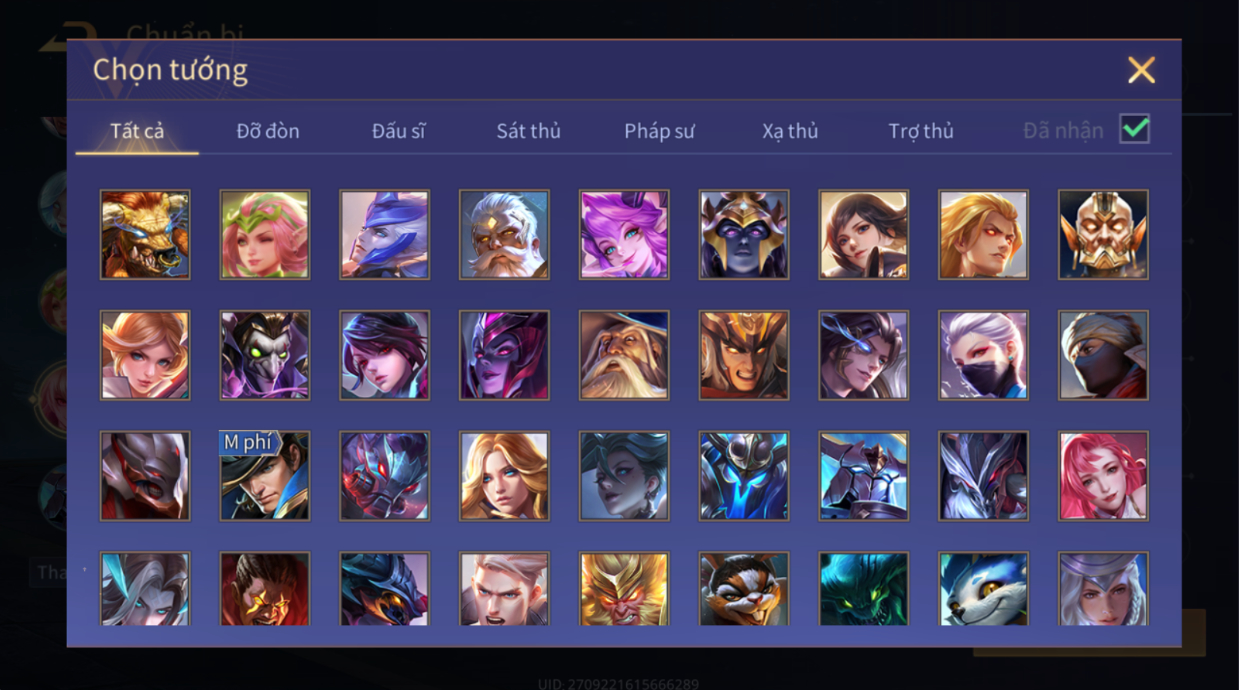Pick the white-haired masked ninja hero
Viewport: 1239px width, 690px height.
coord(984,355)
